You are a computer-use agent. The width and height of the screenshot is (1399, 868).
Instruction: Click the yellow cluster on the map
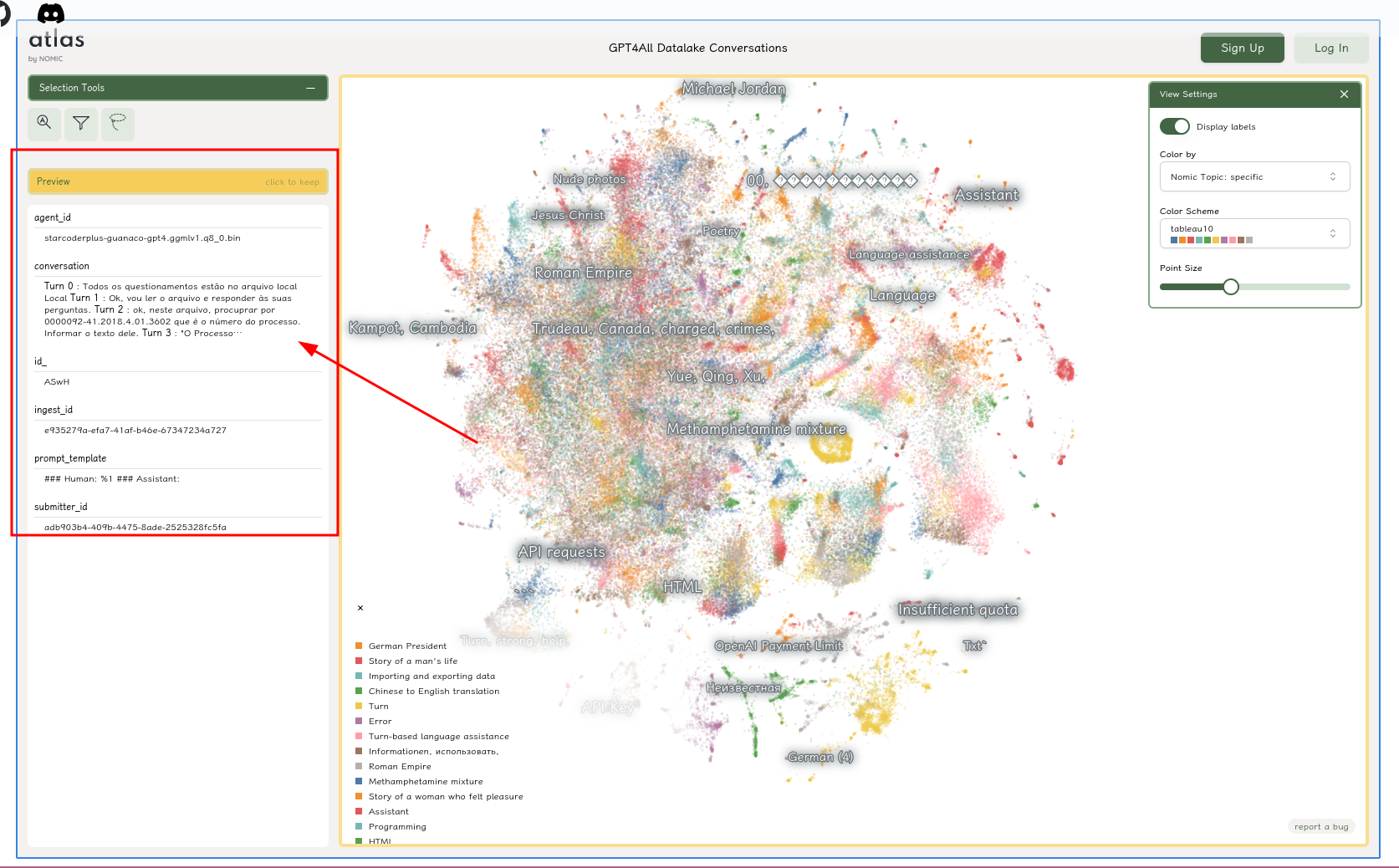(832, 446)
